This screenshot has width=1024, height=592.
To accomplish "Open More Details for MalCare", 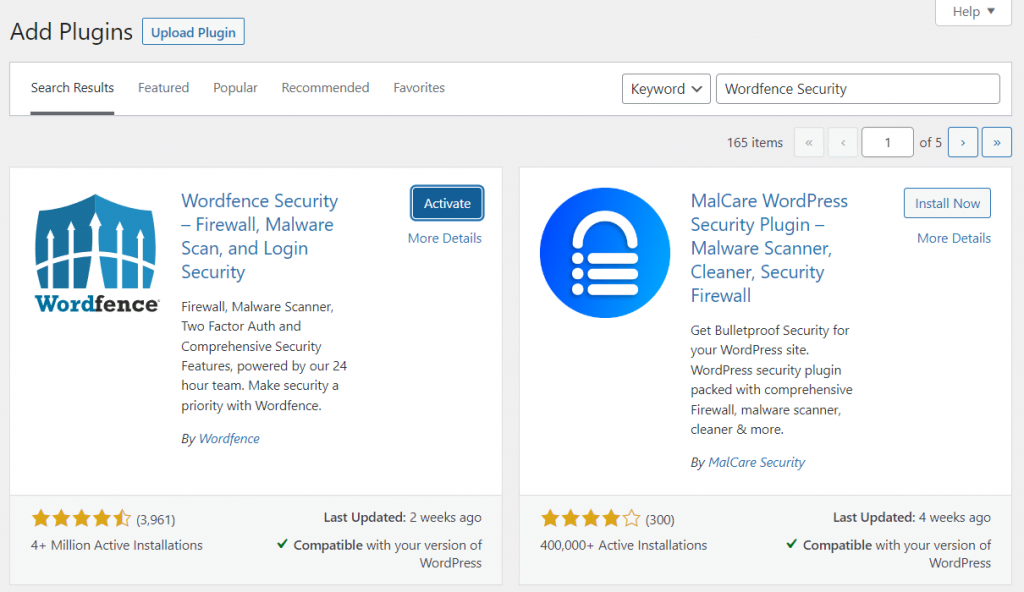I will point(954,238).
